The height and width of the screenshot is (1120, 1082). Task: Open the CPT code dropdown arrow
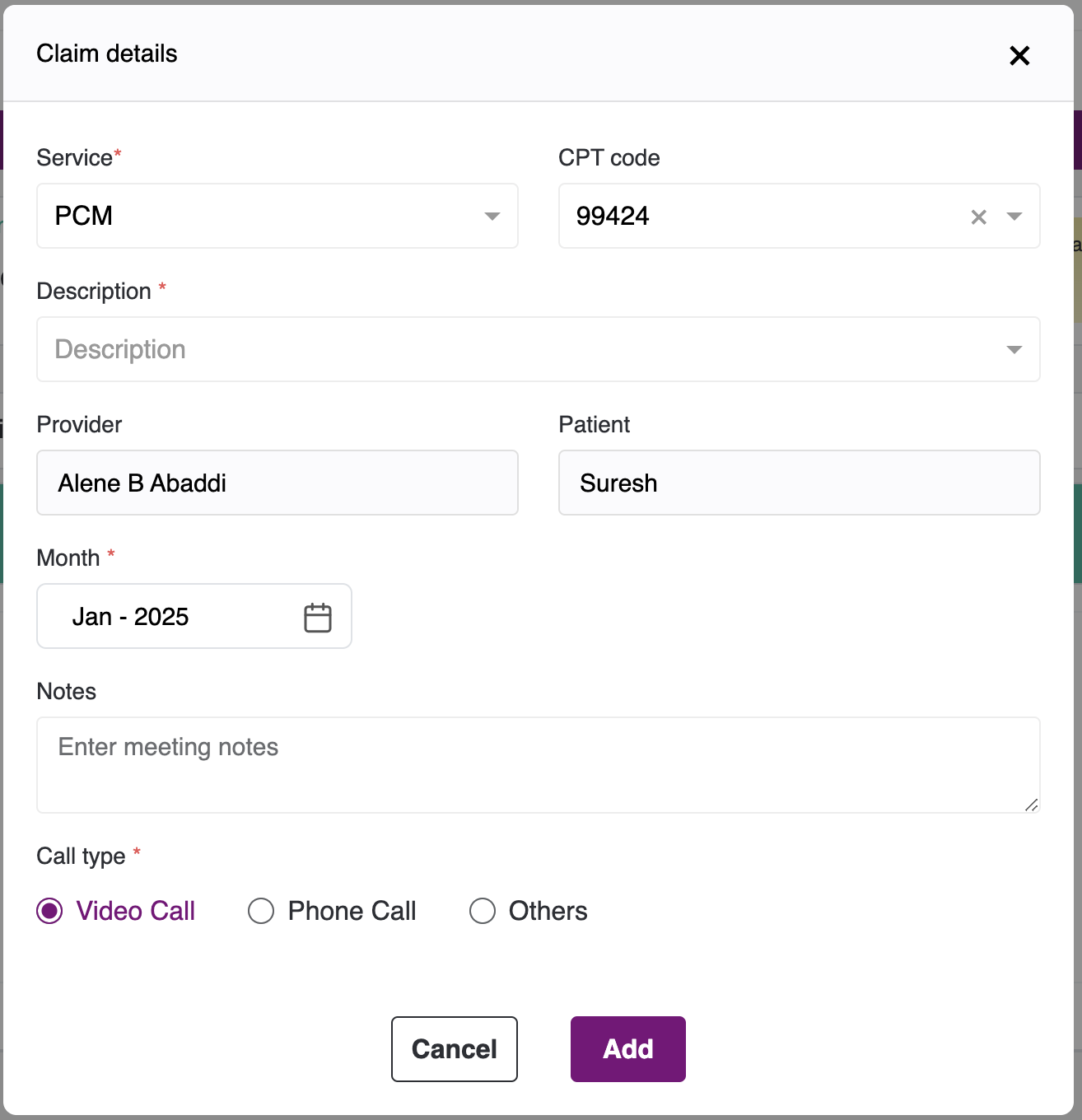[1014, 216]
